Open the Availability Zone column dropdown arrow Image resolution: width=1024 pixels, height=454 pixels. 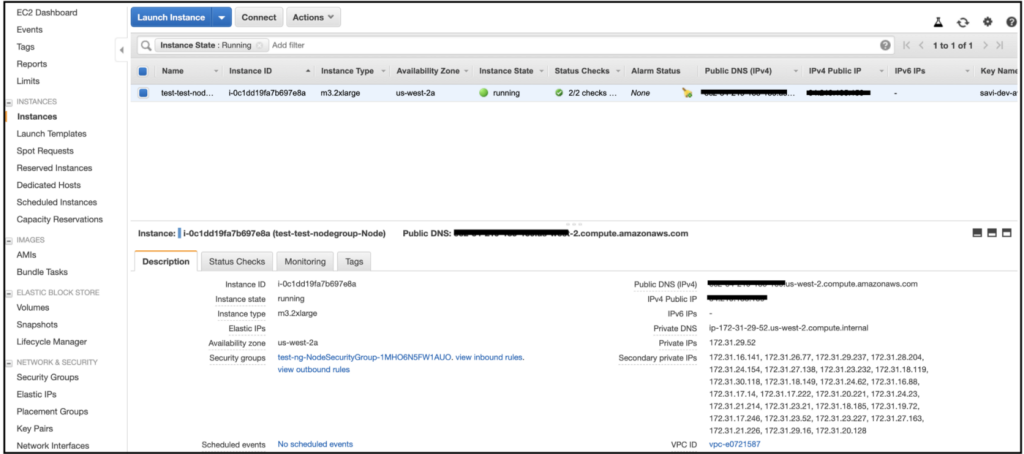point(466,71)
